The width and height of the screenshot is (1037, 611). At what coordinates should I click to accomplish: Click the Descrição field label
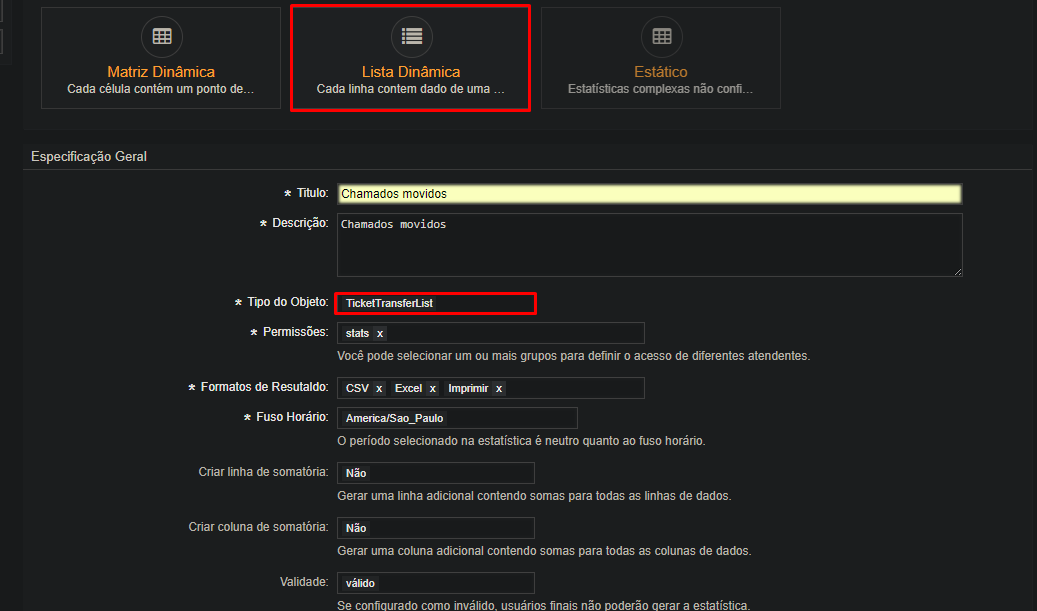(294, 223)
